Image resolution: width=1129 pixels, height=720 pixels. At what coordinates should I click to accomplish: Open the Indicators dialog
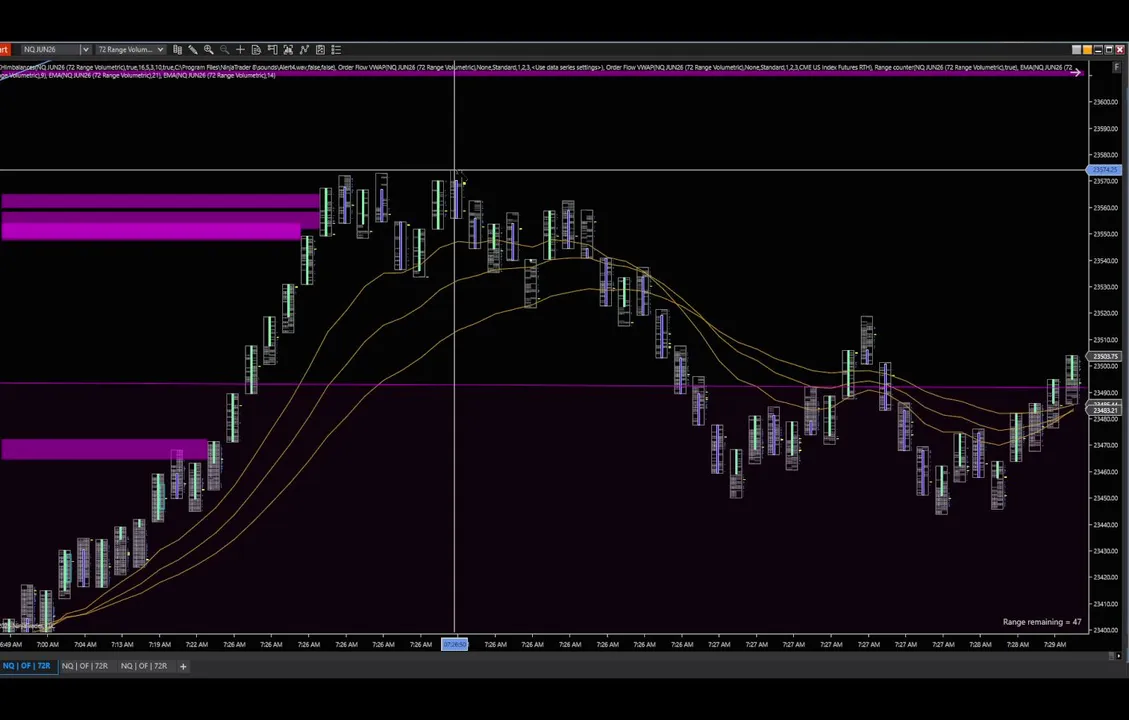[x=304, y=50]
